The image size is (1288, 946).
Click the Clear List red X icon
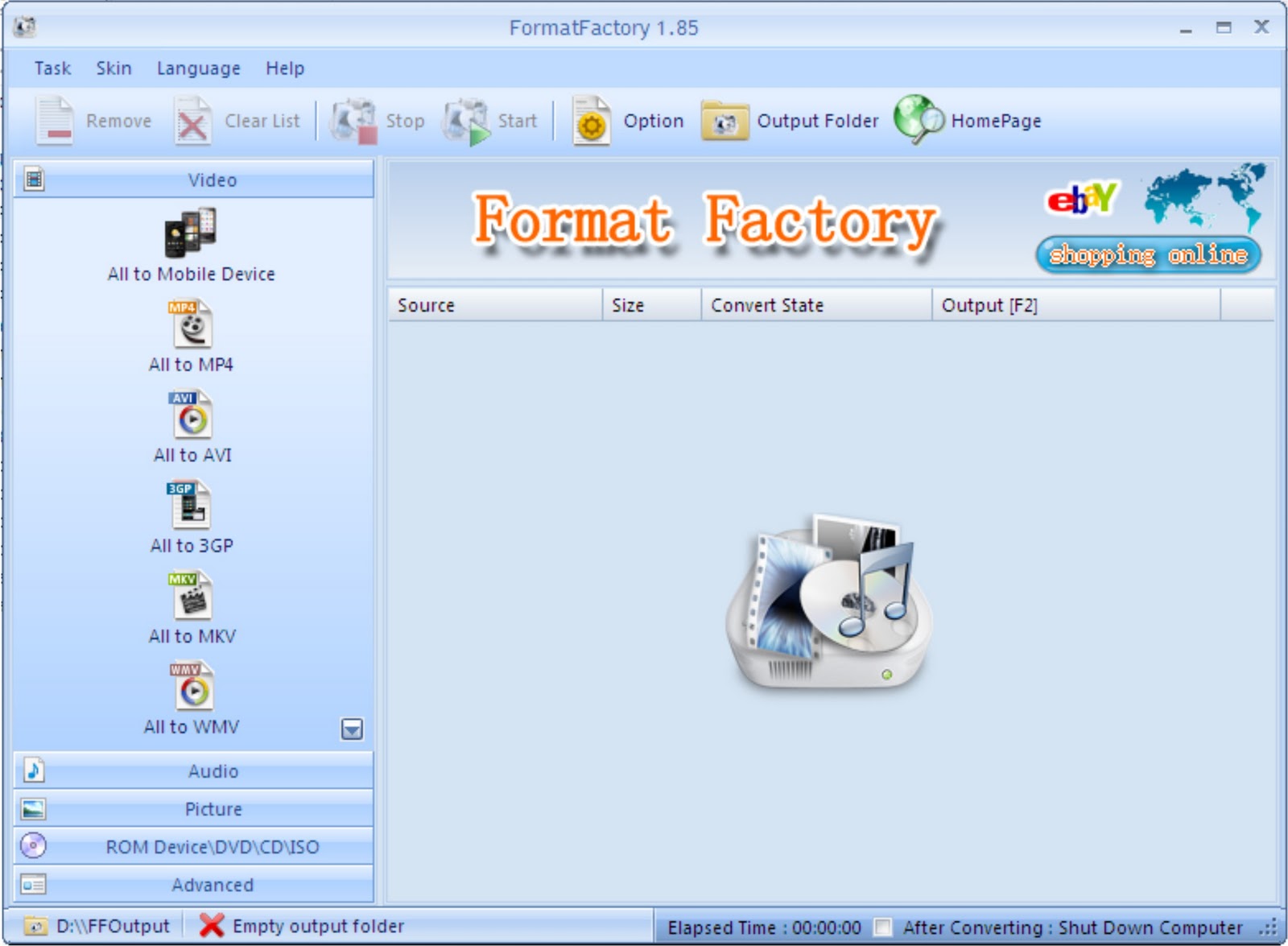pos(192,121)
